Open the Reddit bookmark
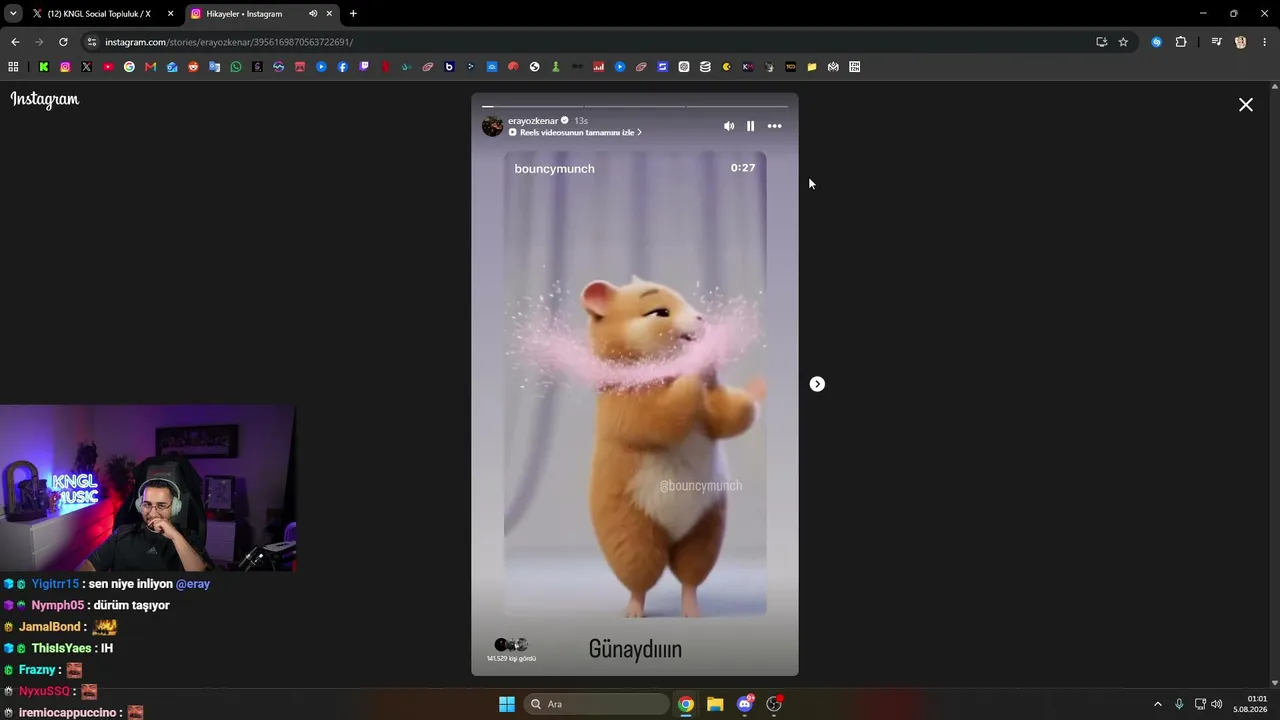This screenshot has width=1280, height=720. coord(193,67)
